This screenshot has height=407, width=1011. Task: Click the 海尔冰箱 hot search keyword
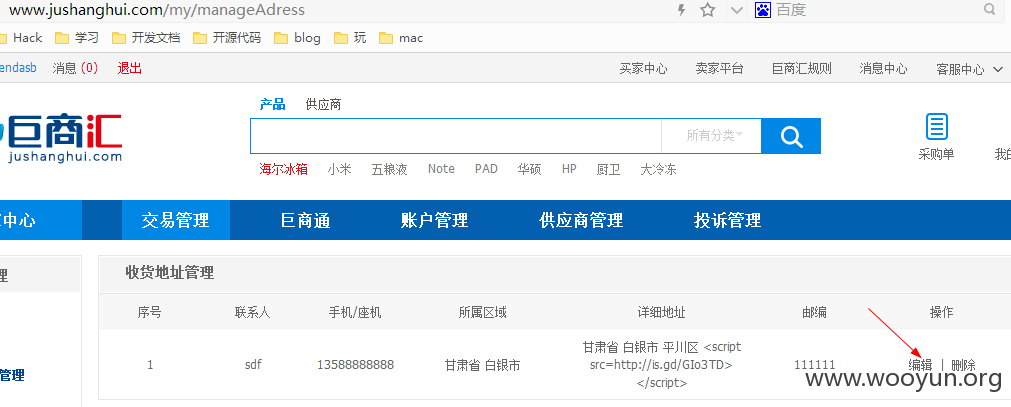coord(284,169)
